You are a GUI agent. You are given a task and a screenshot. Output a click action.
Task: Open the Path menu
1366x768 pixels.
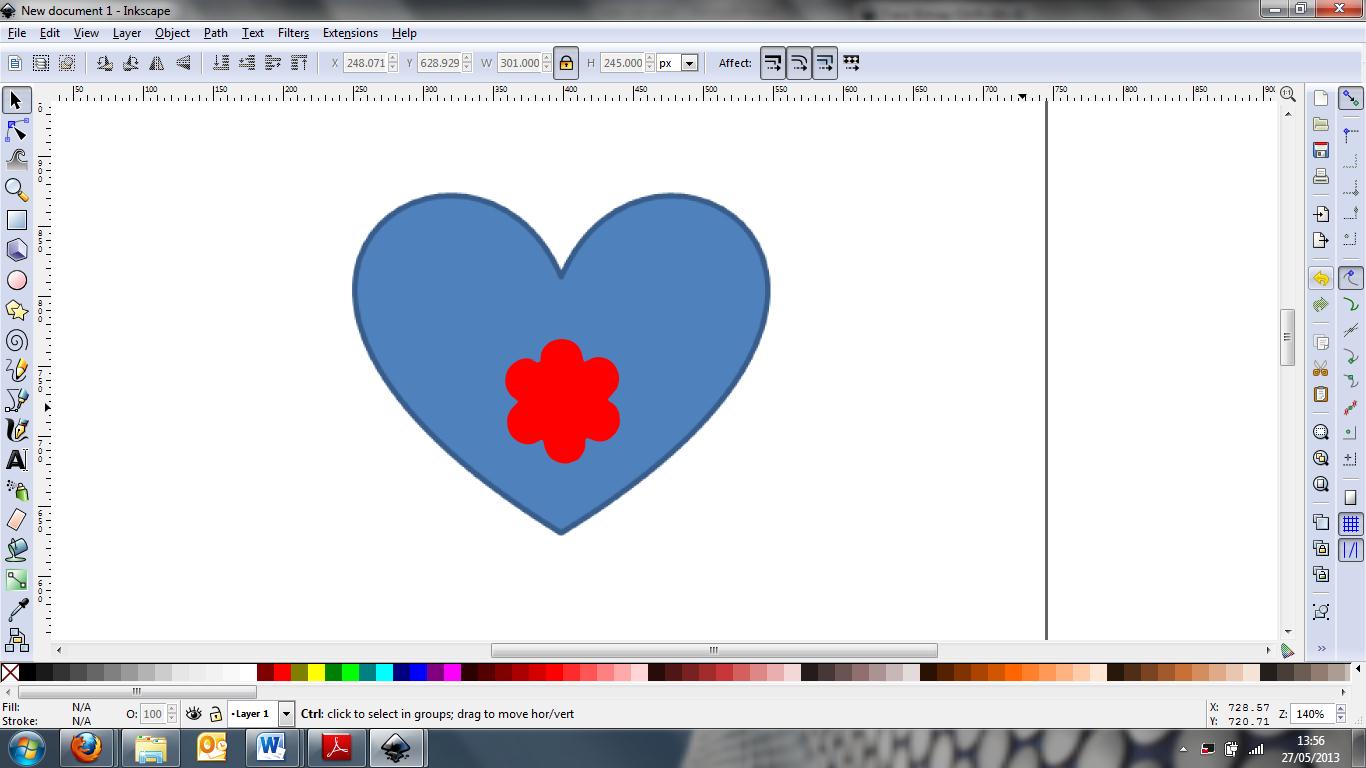(x=216, y=33)
